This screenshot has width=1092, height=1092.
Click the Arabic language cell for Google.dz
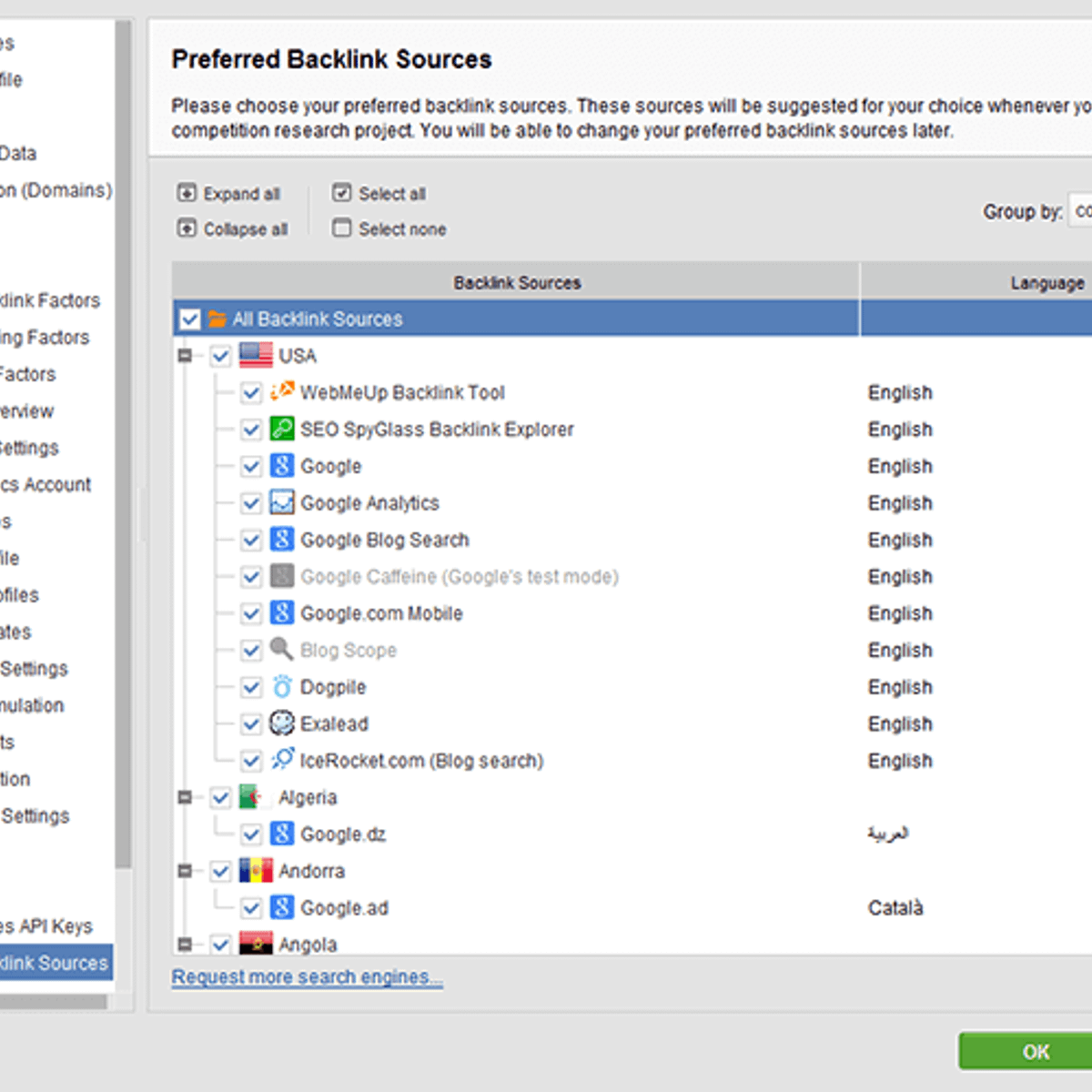click(x=887, y=833)
